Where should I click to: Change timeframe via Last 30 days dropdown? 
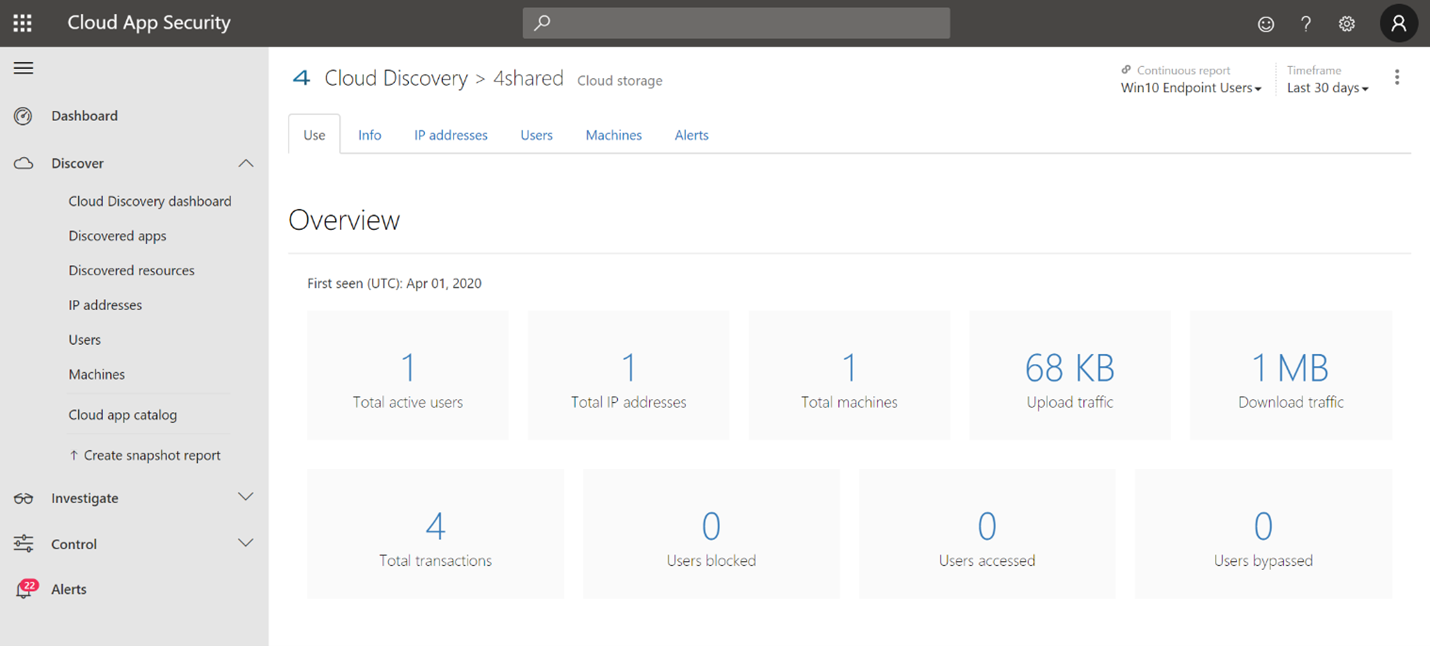(x=1327, y=88)
